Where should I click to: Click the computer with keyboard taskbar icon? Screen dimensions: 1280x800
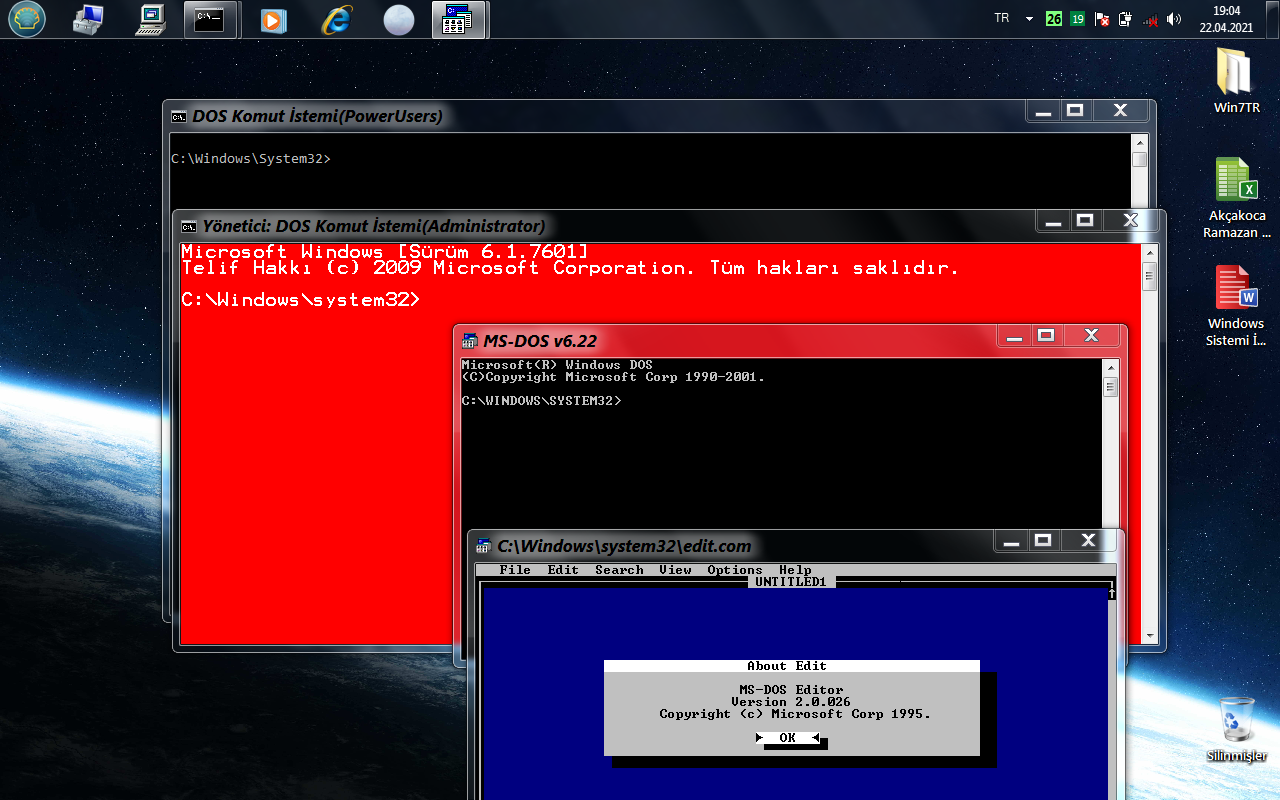click(151, 19)
